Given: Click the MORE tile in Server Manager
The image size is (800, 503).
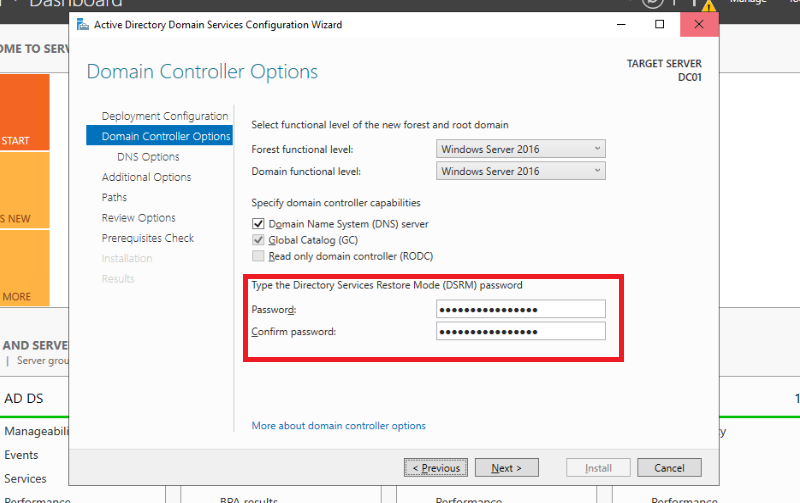Looking at the screenshot, I should tap(24, 268).
